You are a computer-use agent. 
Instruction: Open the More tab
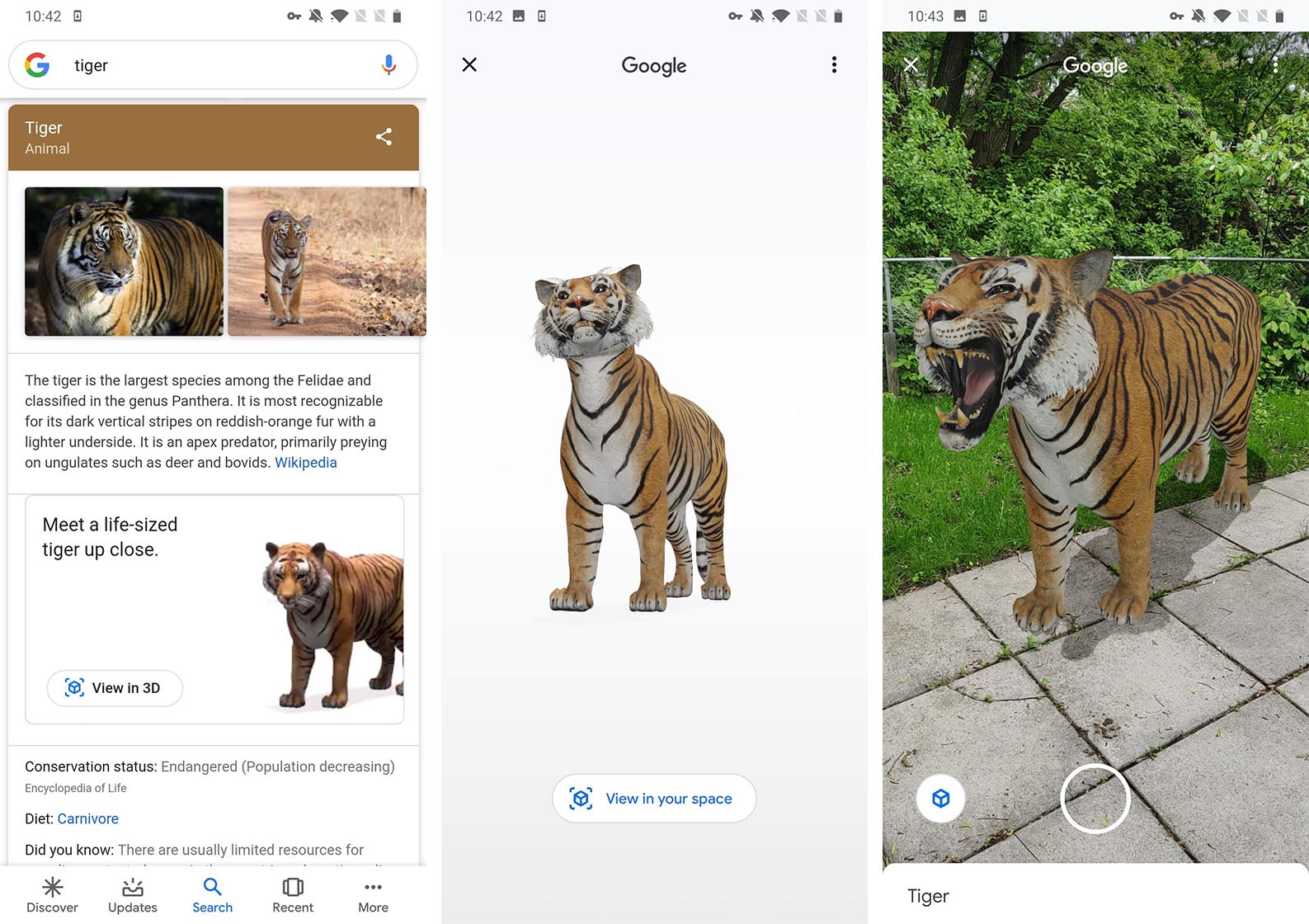click(373, 896)
